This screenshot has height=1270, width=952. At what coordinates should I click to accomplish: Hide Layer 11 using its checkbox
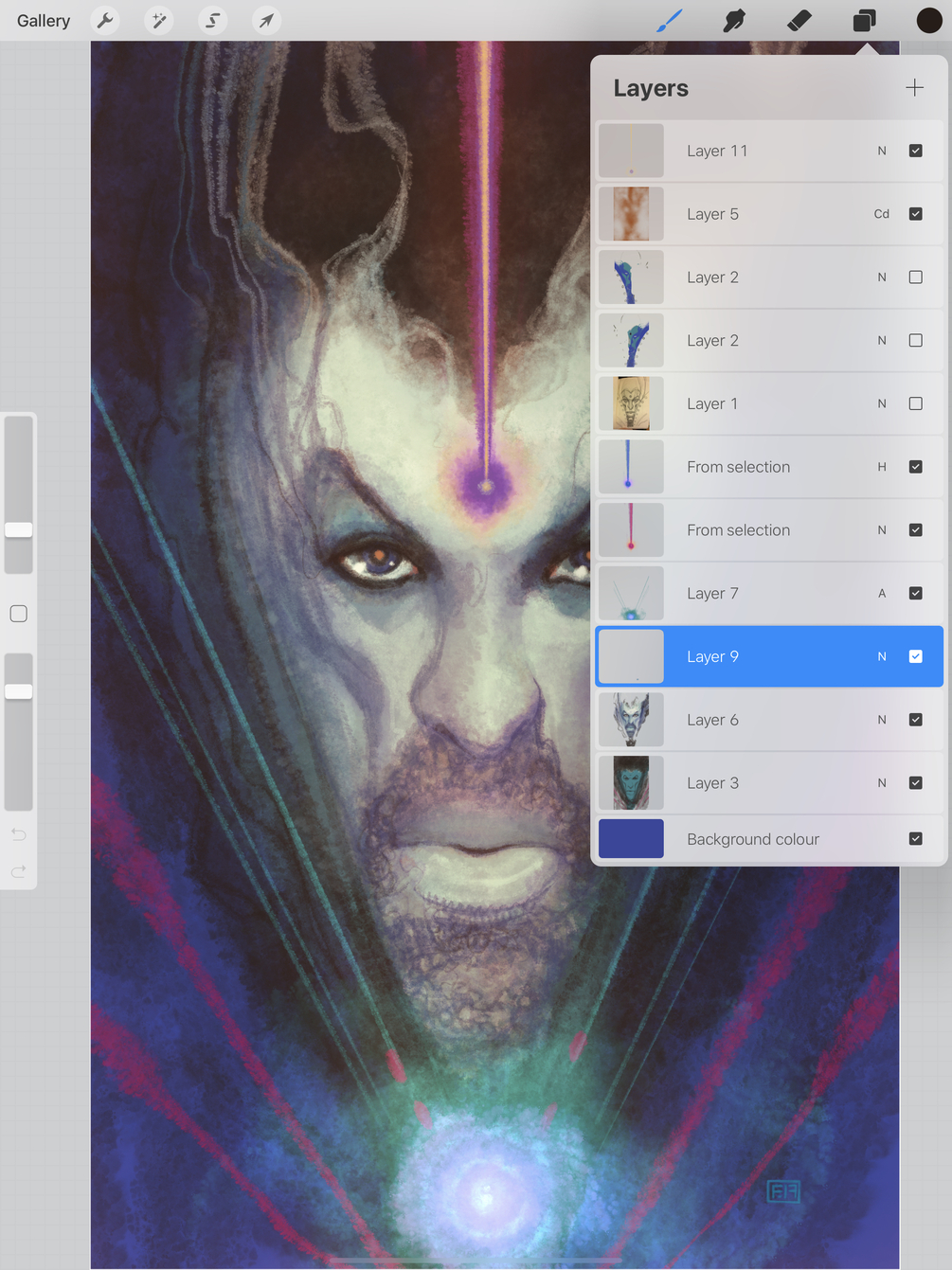[x=916, y=151]
